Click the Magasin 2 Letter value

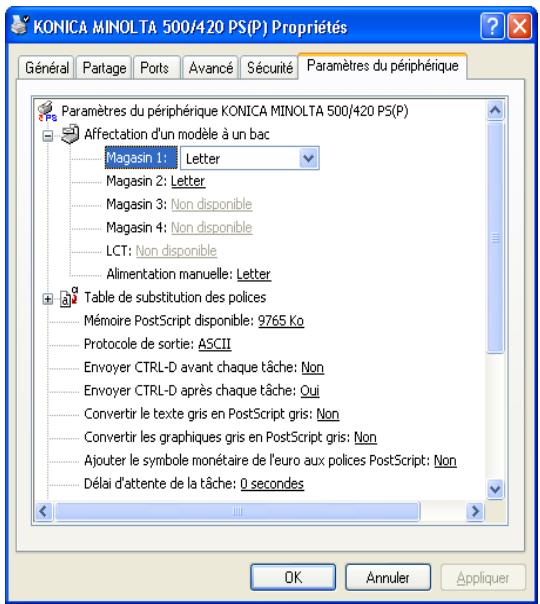(188, 181)
